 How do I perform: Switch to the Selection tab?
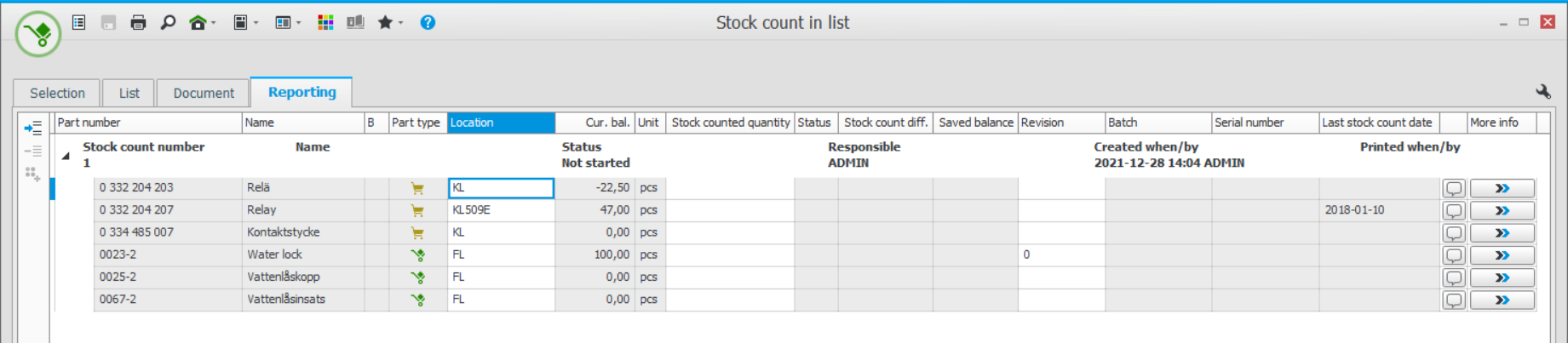(57, 93)
